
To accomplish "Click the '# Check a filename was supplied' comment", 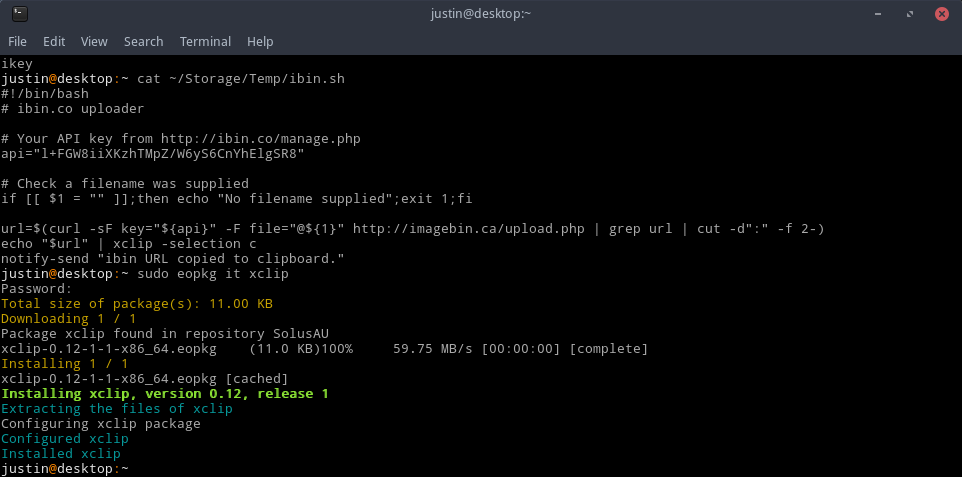I will coord(125,184).
